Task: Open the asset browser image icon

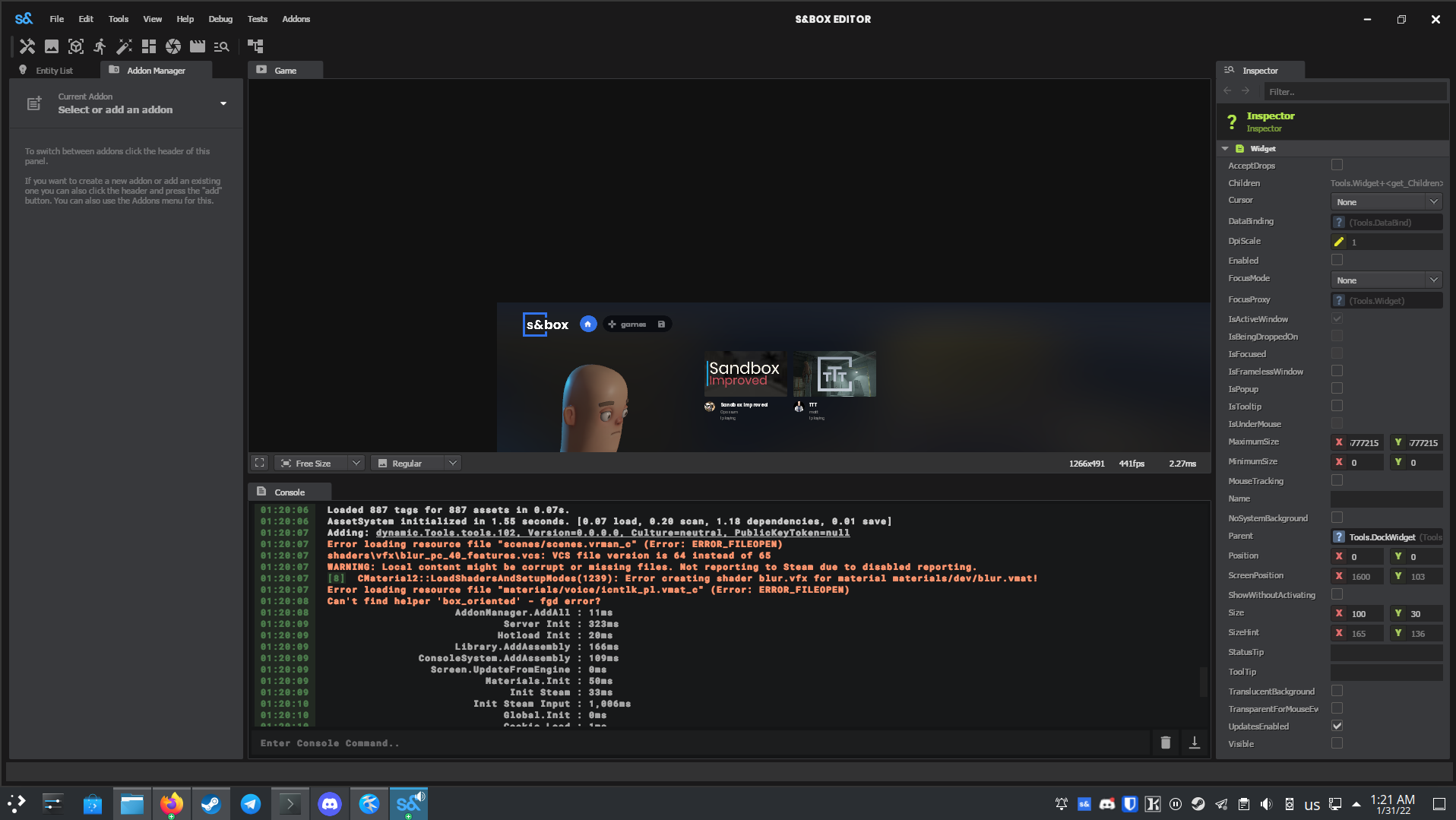Action: coord(52,46)
